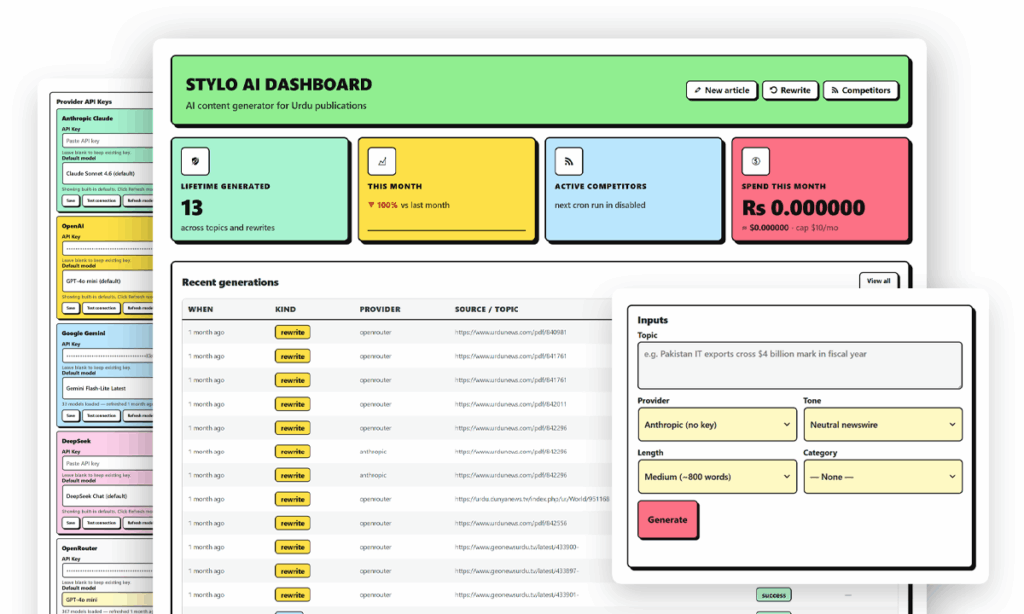Click the rewrite badge in the 840981 row

[x=293, y=332]
